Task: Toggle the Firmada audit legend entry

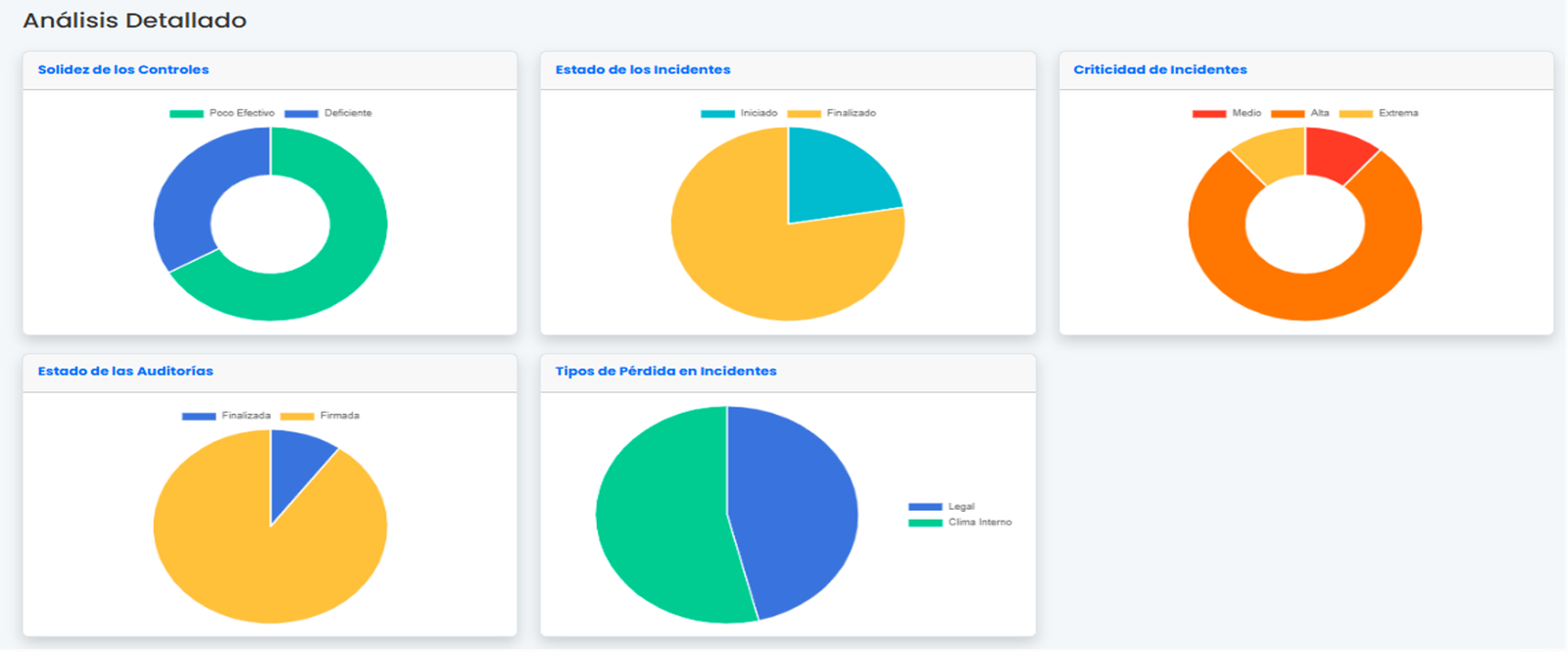Action: coord(320,416)
